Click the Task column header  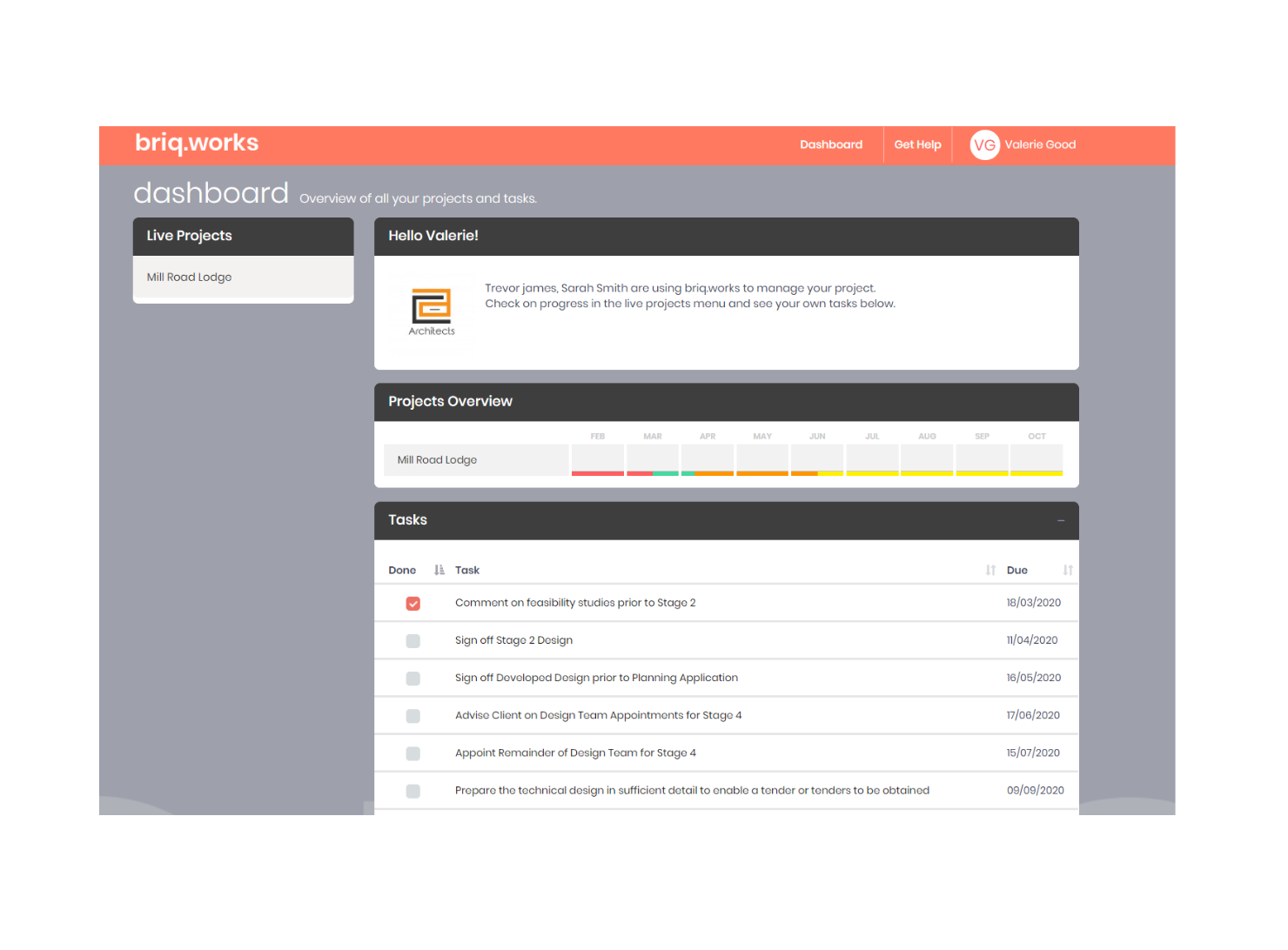(x=467, y=571)
